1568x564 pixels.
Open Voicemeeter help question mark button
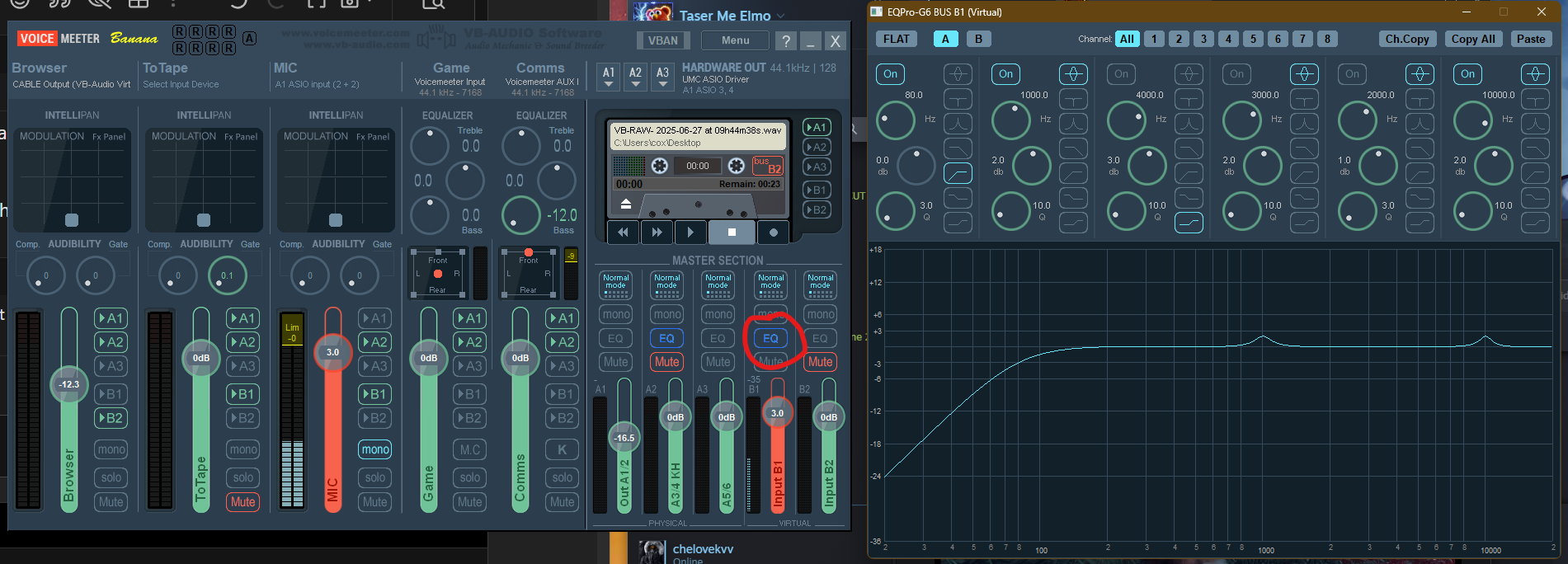[786, 40]
